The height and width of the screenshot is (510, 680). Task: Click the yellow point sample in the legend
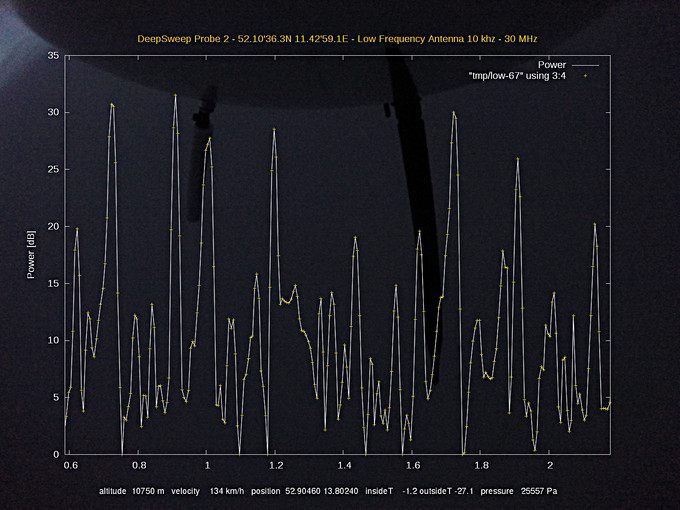585,76
